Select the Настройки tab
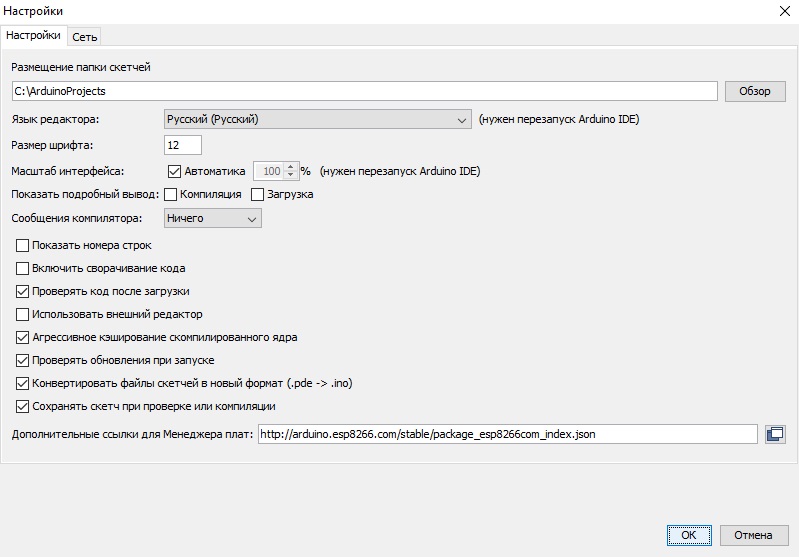 pyautogui.click(x=33, y=36)
